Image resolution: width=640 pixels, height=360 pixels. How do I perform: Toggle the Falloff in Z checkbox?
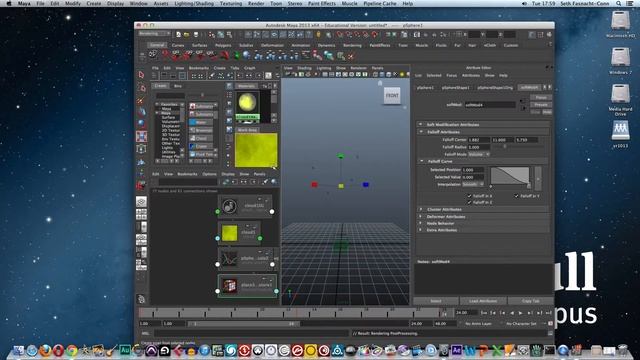pos(469,202)
